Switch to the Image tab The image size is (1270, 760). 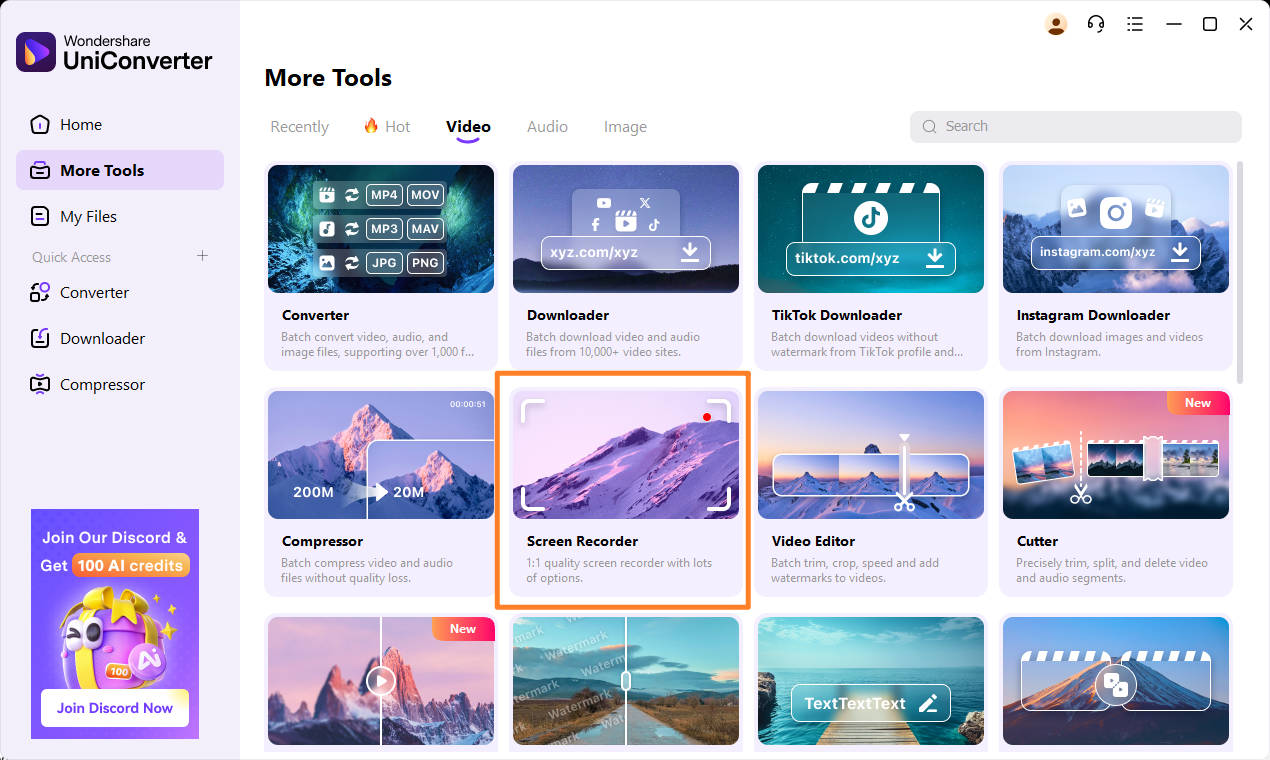(x=625, y=127)
